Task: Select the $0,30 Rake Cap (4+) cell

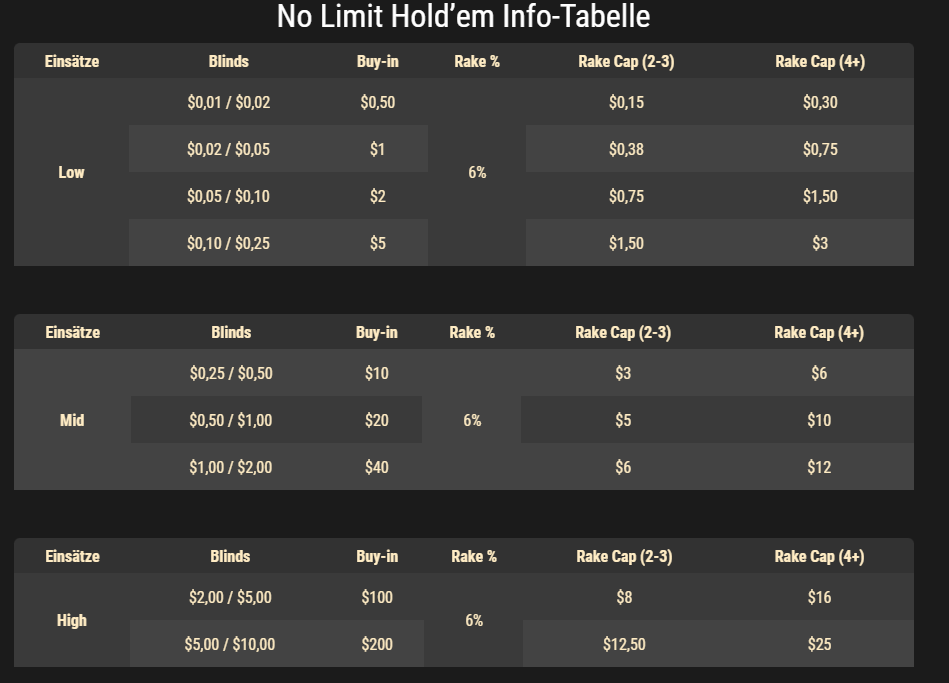Action: point(820,102)
